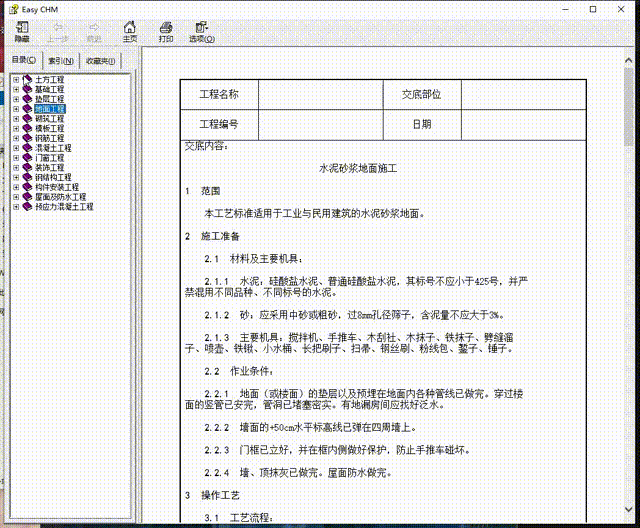Select the 预应力混凝土工程 label in tree
This screenshot has height=528, width=640.
(x=64, y=207)
